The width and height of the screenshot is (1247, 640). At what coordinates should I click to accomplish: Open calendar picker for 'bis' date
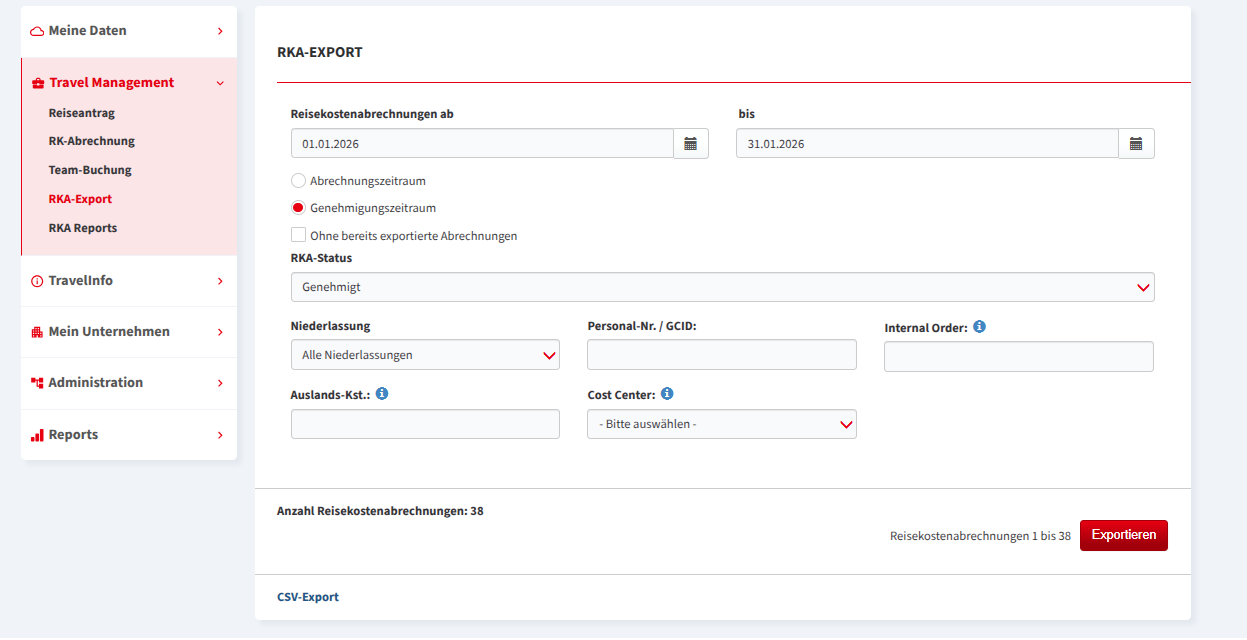pos(1136,144)
